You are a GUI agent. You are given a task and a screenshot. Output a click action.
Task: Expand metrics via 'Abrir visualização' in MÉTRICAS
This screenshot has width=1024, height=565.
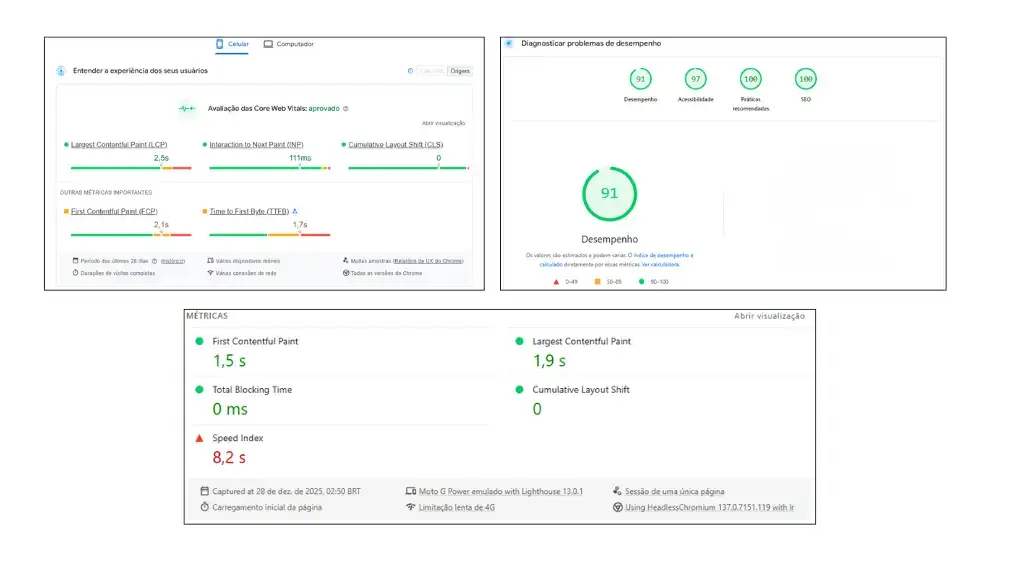(769, 316)
